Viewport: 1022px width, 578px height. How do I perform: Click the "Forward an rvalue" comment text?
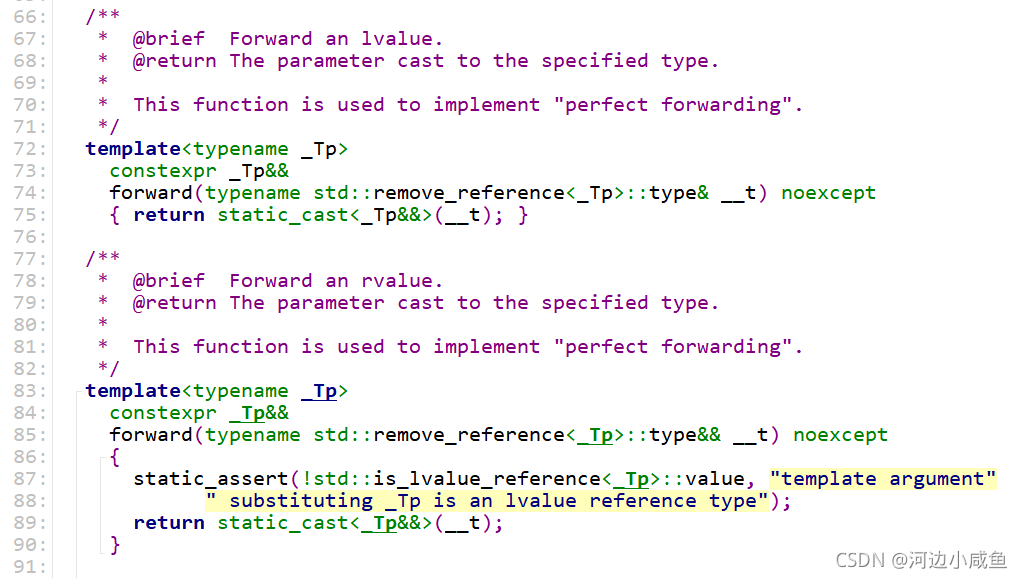coord(336,282)
